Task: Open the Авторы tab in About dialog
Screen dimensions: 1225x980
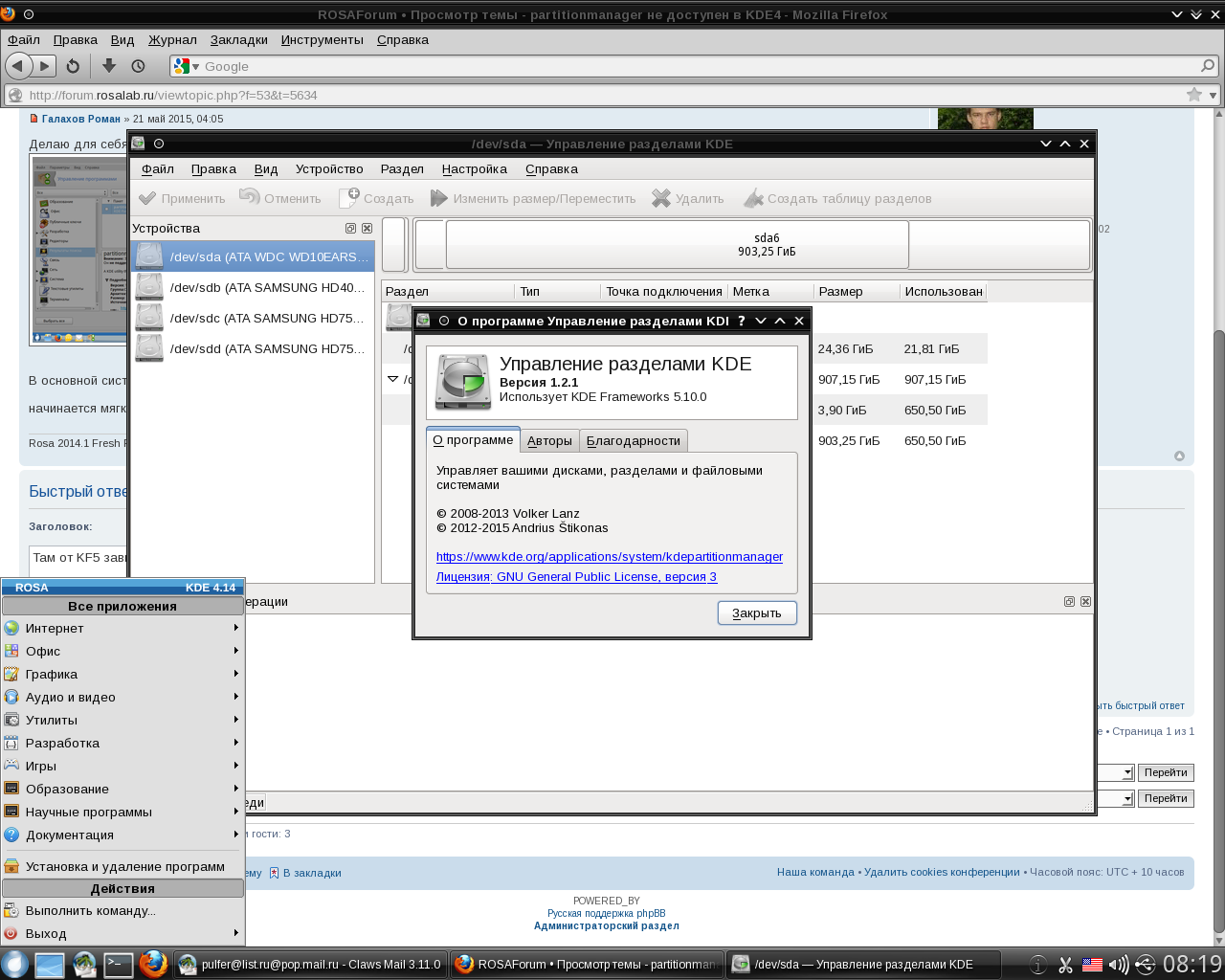Action: coord(549,440)
